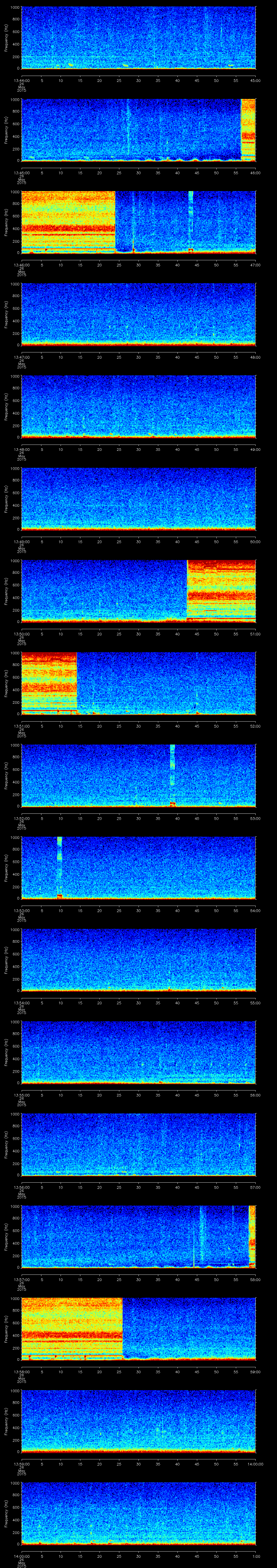Select the 13:46:00 start time label

point(21,265)
